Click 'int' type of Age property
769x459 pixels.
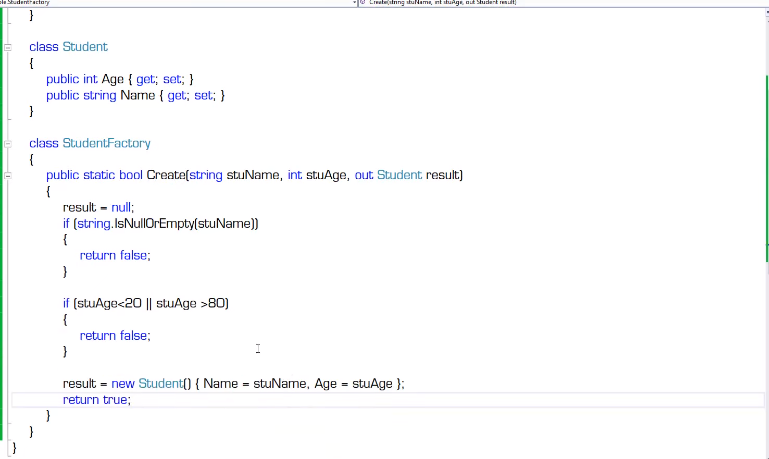pyautogui.click(x=90, y=79)
